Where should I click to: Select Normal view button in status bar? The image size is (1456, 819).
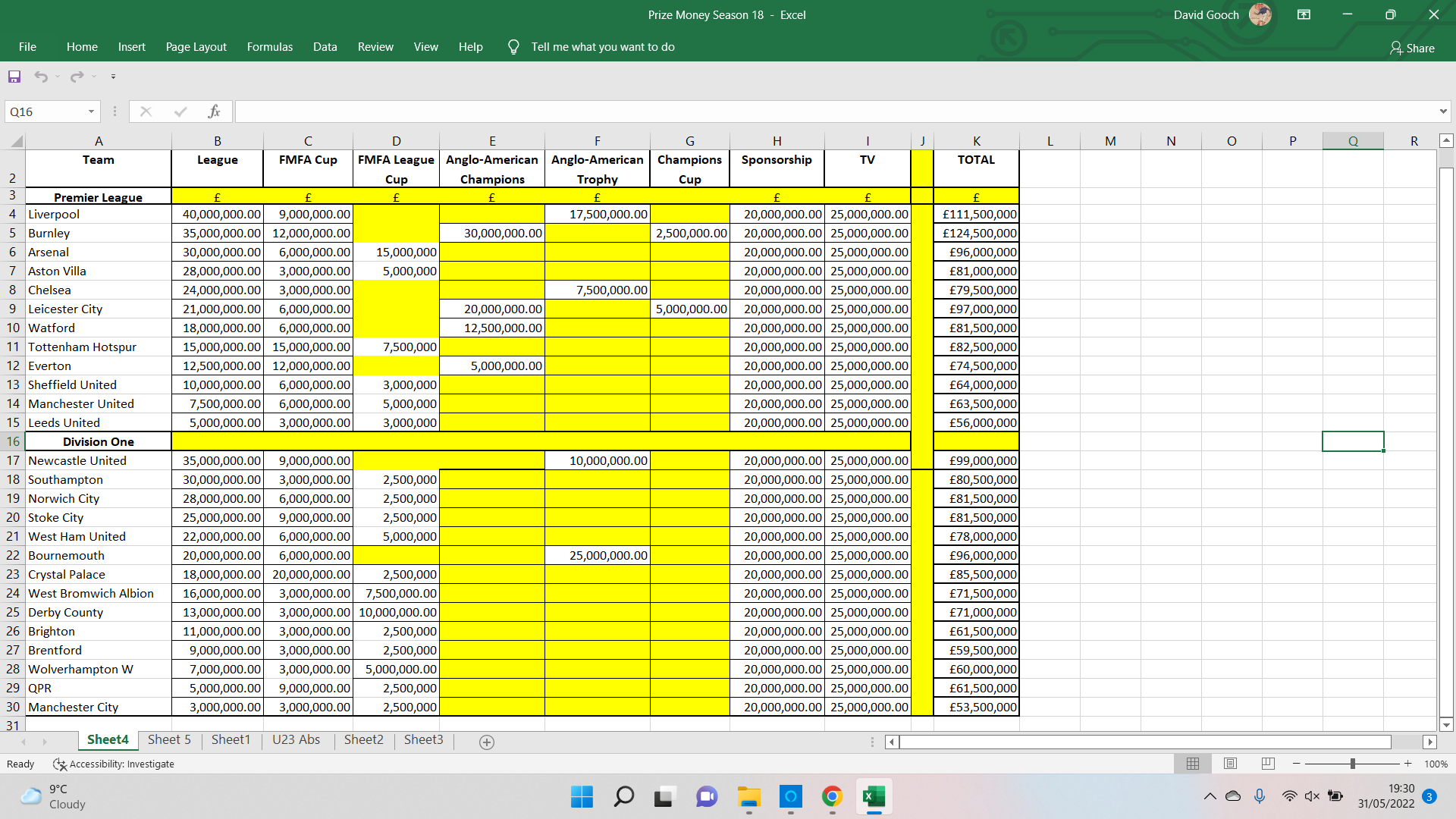[1193, 764]
